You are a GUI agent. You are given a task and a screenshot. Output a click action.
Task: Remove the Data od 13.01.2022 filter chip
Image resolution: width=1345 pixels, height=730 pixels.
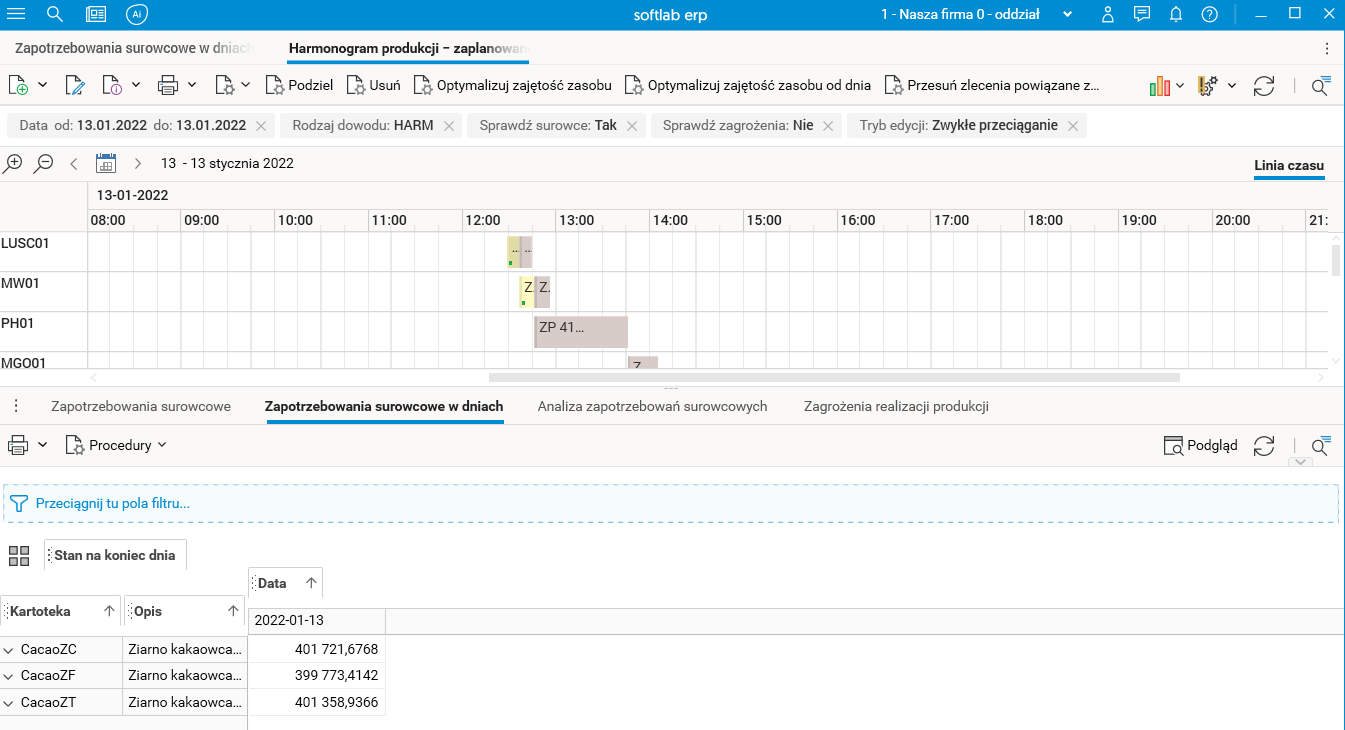pos(261,126)
